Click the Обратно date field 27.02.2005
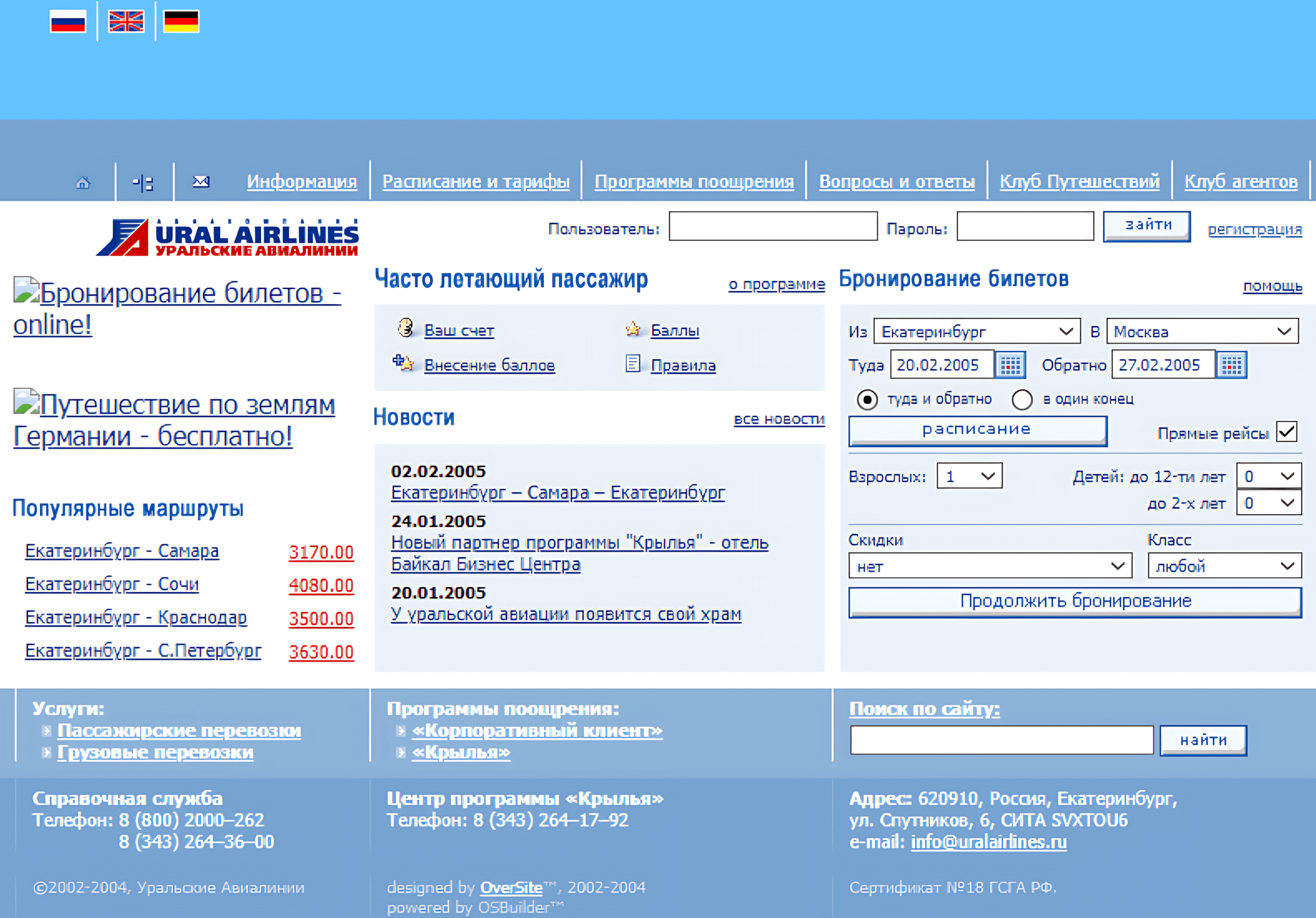1316x918 pixels. (1163, 364)
